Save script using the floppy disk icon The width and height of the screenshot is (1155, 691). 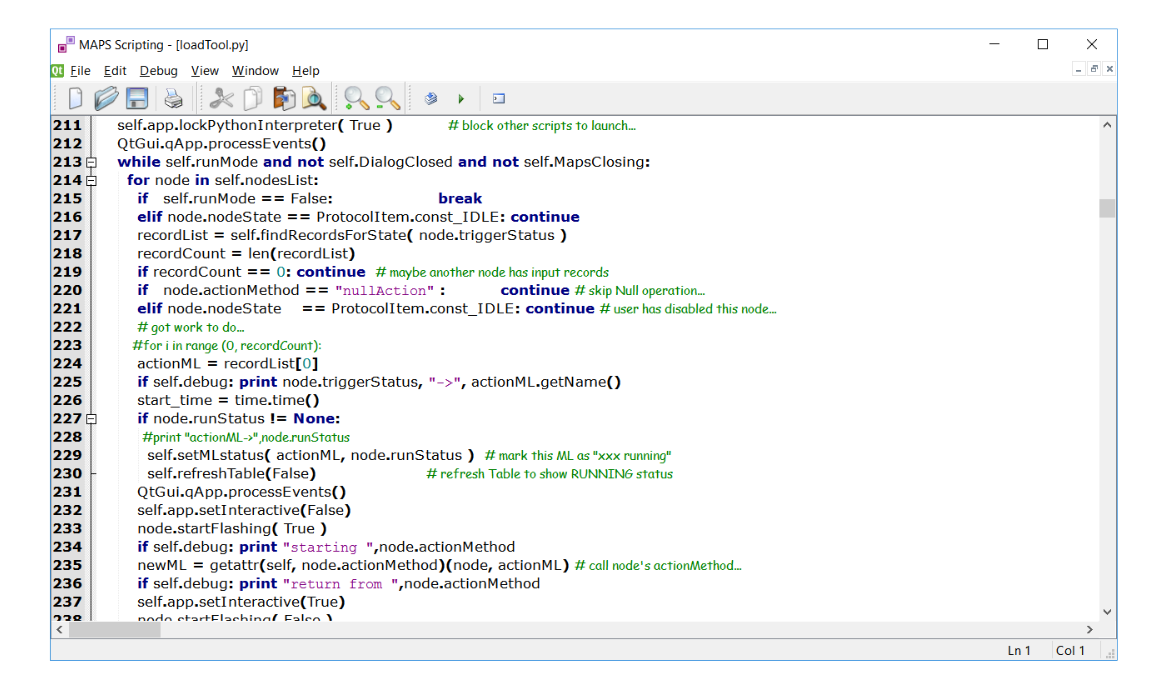click(137, 98)
